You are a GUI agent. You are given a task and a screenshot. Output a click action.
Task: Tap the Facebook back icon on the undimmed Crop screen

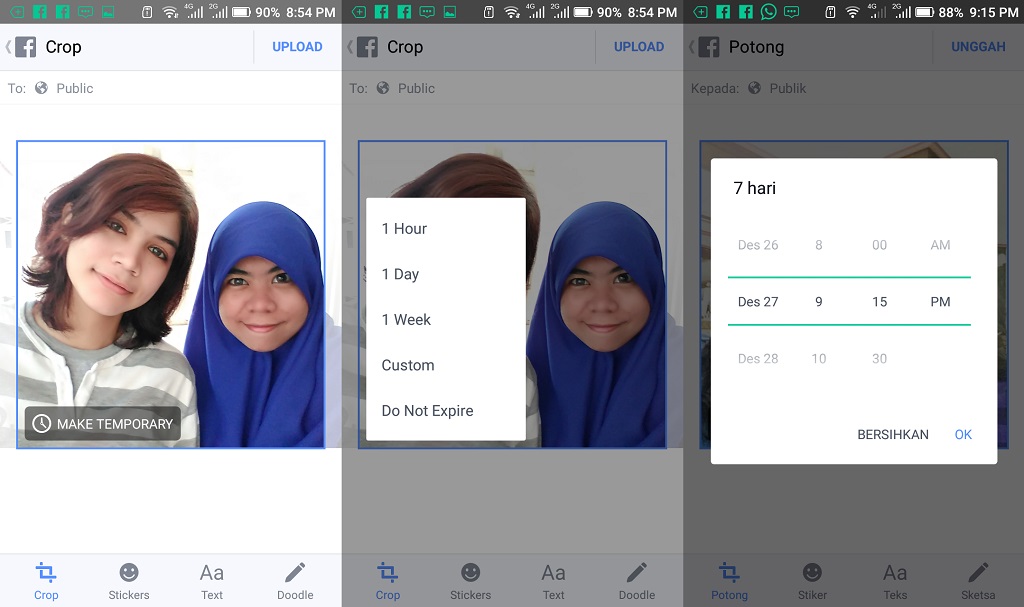coord(20,47)
